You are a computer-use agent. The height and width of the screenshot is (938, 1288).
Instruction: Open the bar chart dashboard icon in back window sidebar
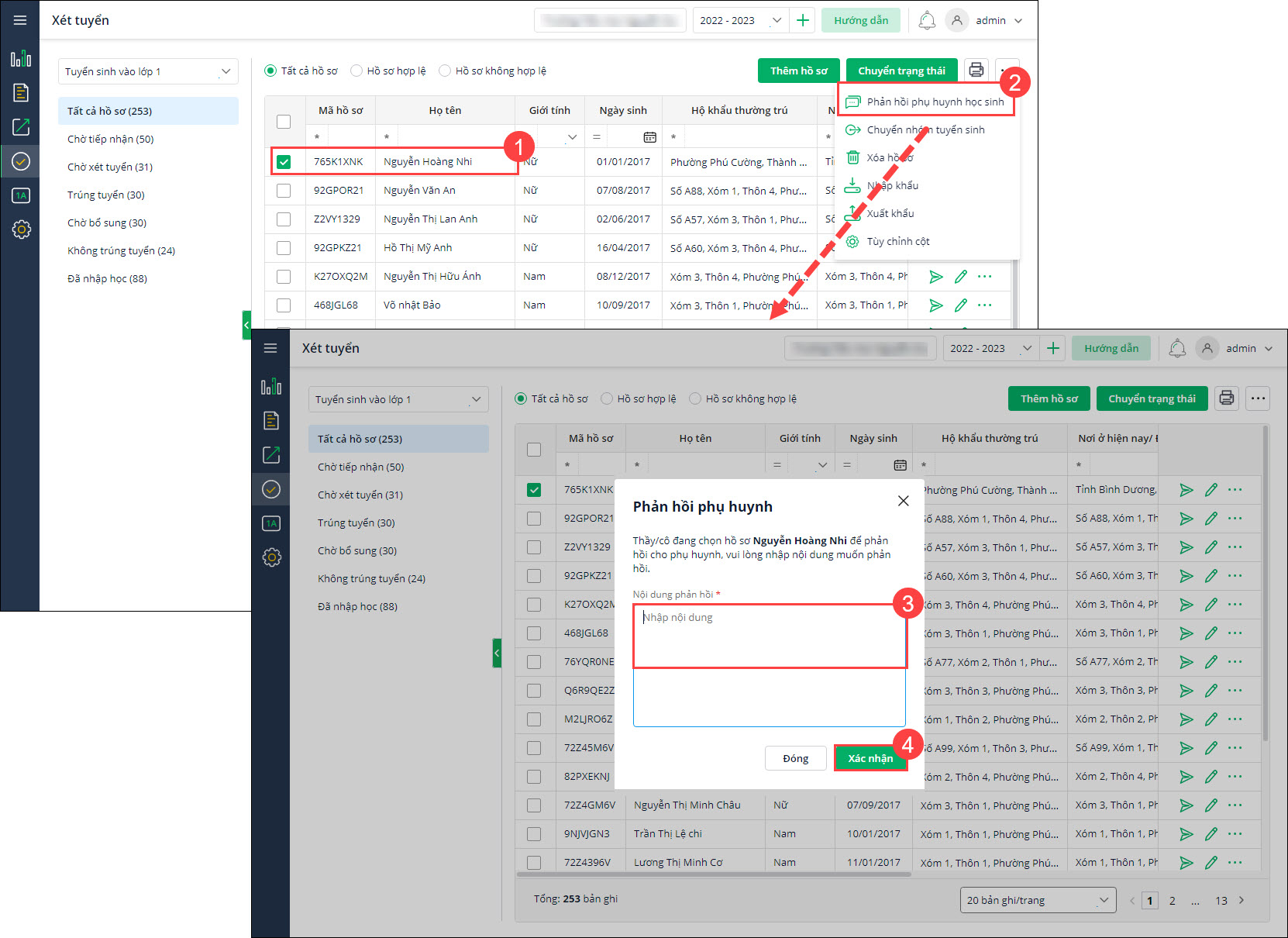click(x=21, y=59)
